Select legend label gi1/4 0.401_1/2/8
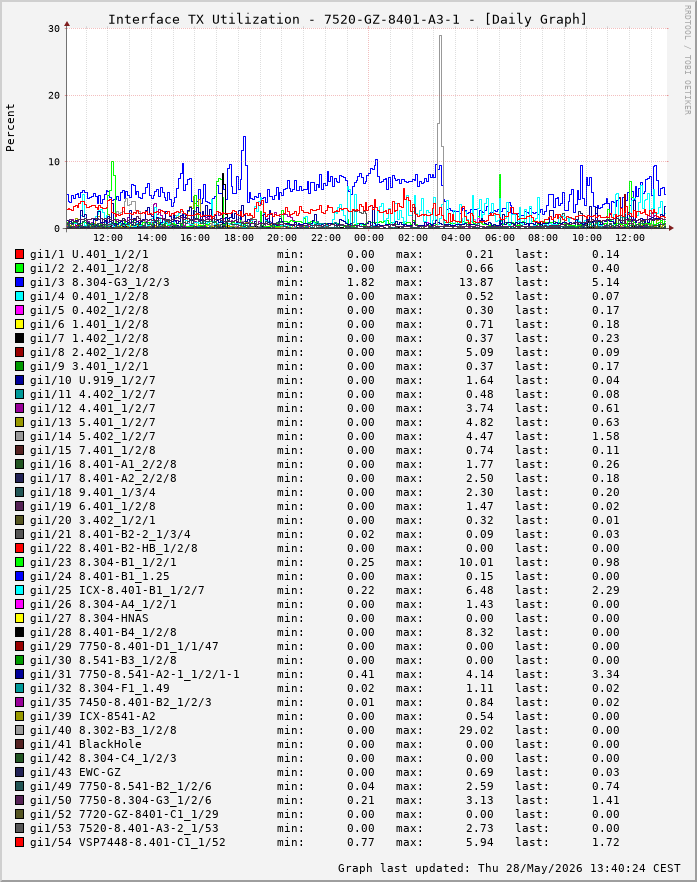This screenshot has width=697, height=882. (89, 296)
